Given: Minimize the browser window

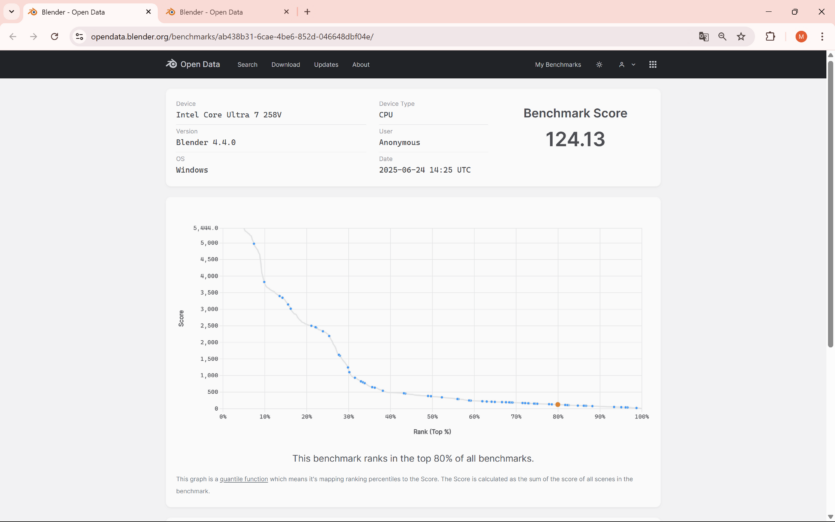Looking at the screenshot, I should [768, 12].
